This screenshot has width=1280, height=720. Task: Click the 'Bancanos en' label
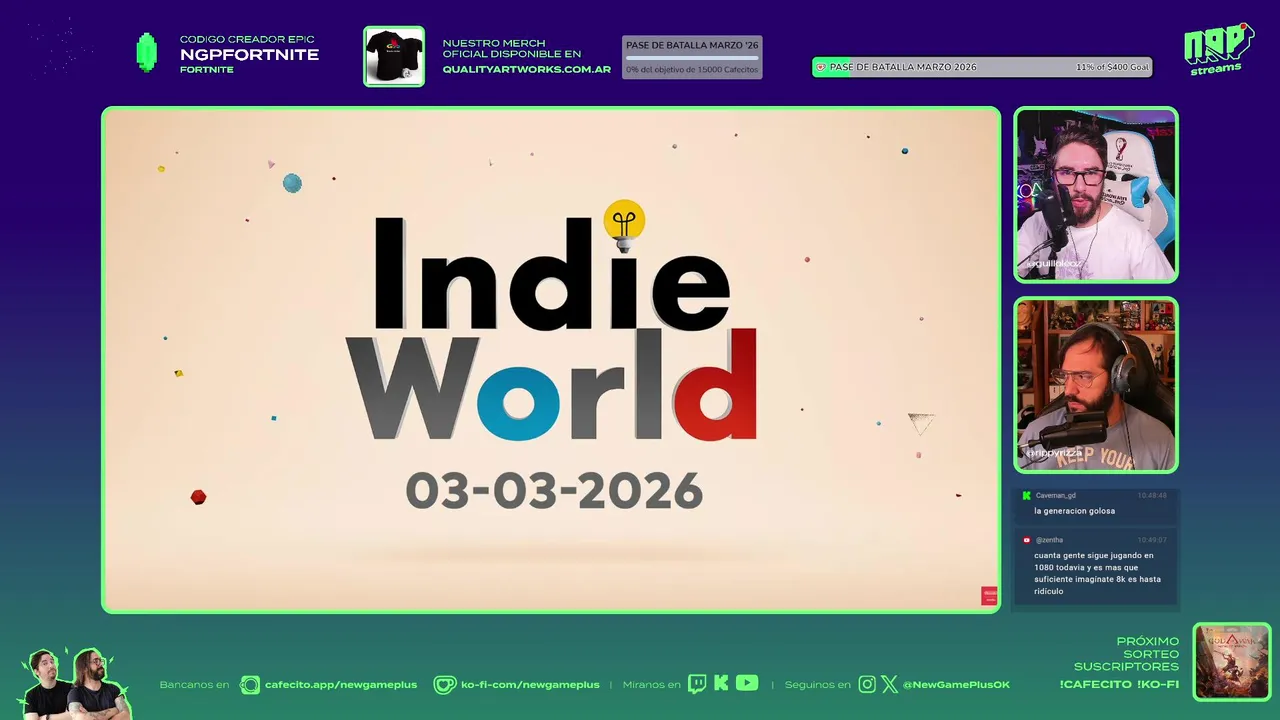[194, 685]
